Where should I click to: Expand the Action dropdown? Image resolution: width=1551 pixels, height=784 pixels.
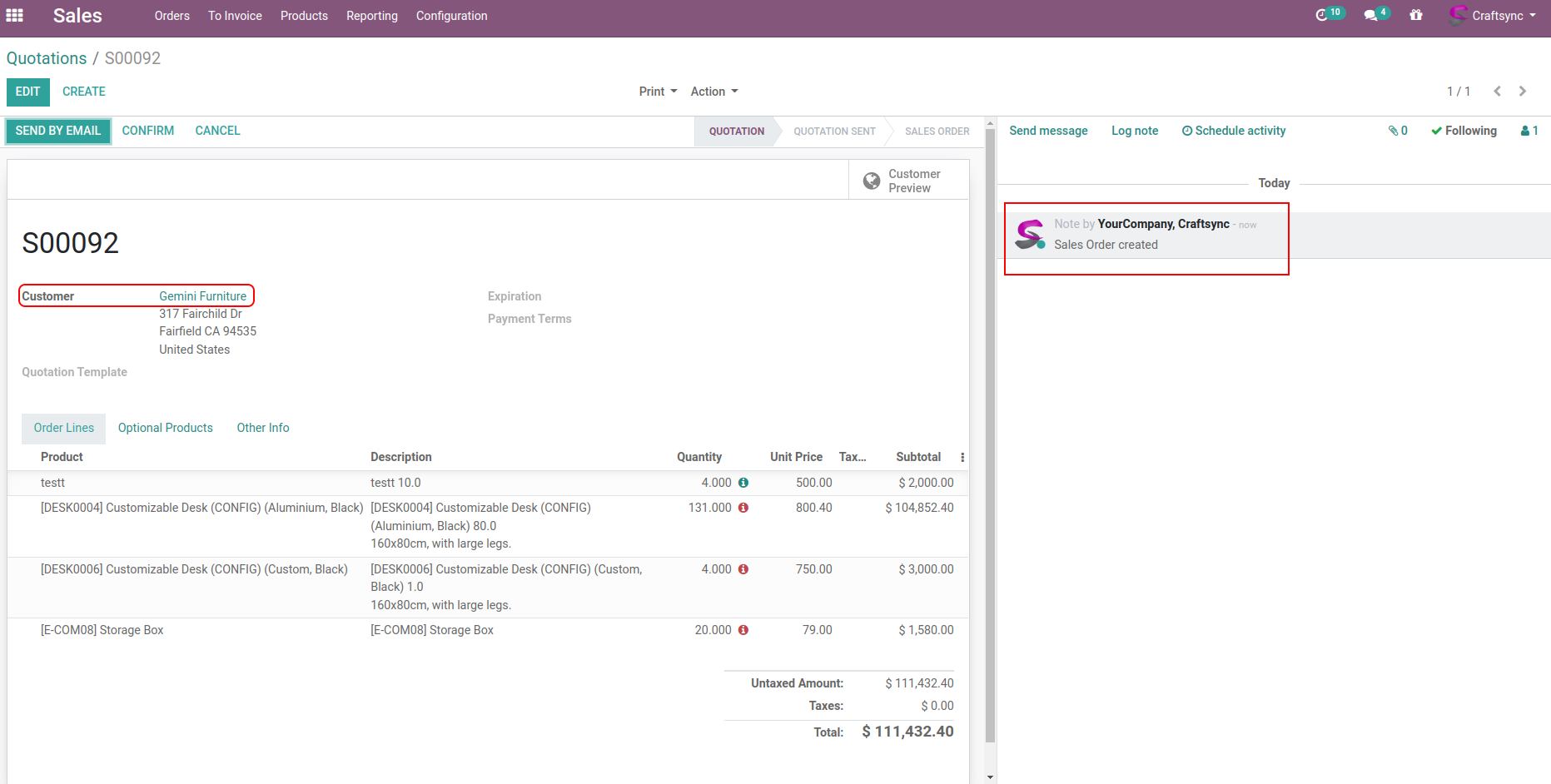(x=713, y=92)
